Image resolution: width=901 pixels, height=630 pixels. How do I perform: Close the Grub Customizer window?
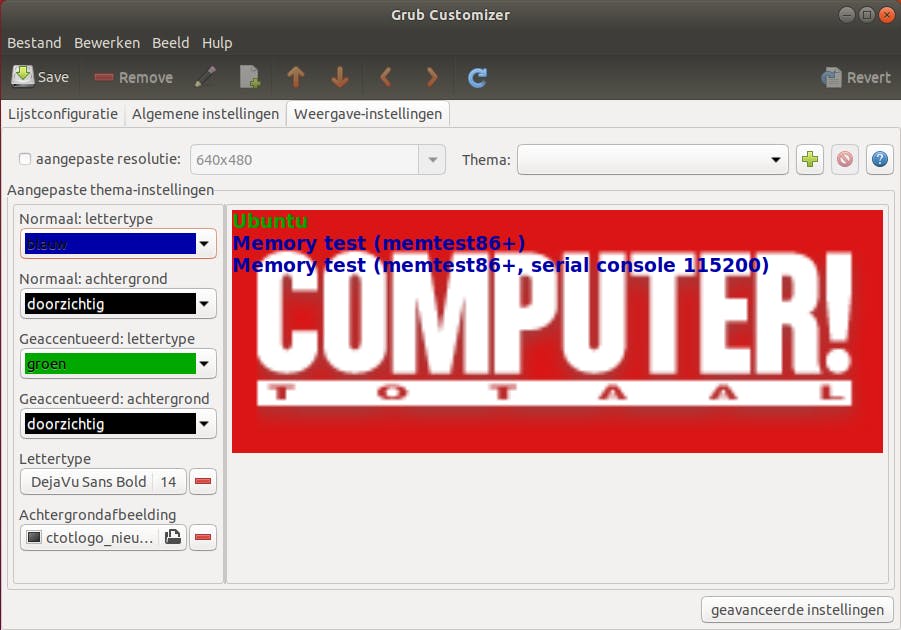point(887,14)
